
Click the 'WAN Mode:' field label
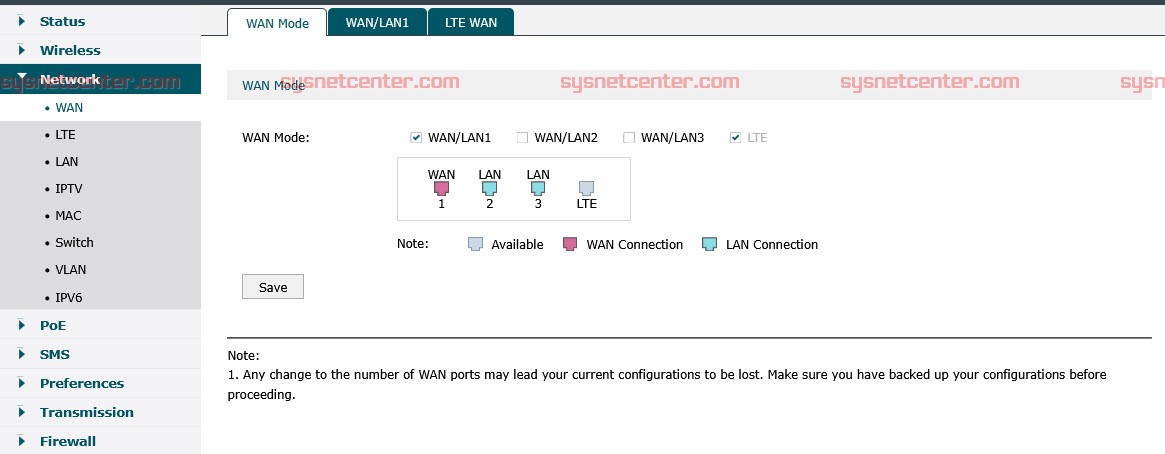(x=276, y=137)
